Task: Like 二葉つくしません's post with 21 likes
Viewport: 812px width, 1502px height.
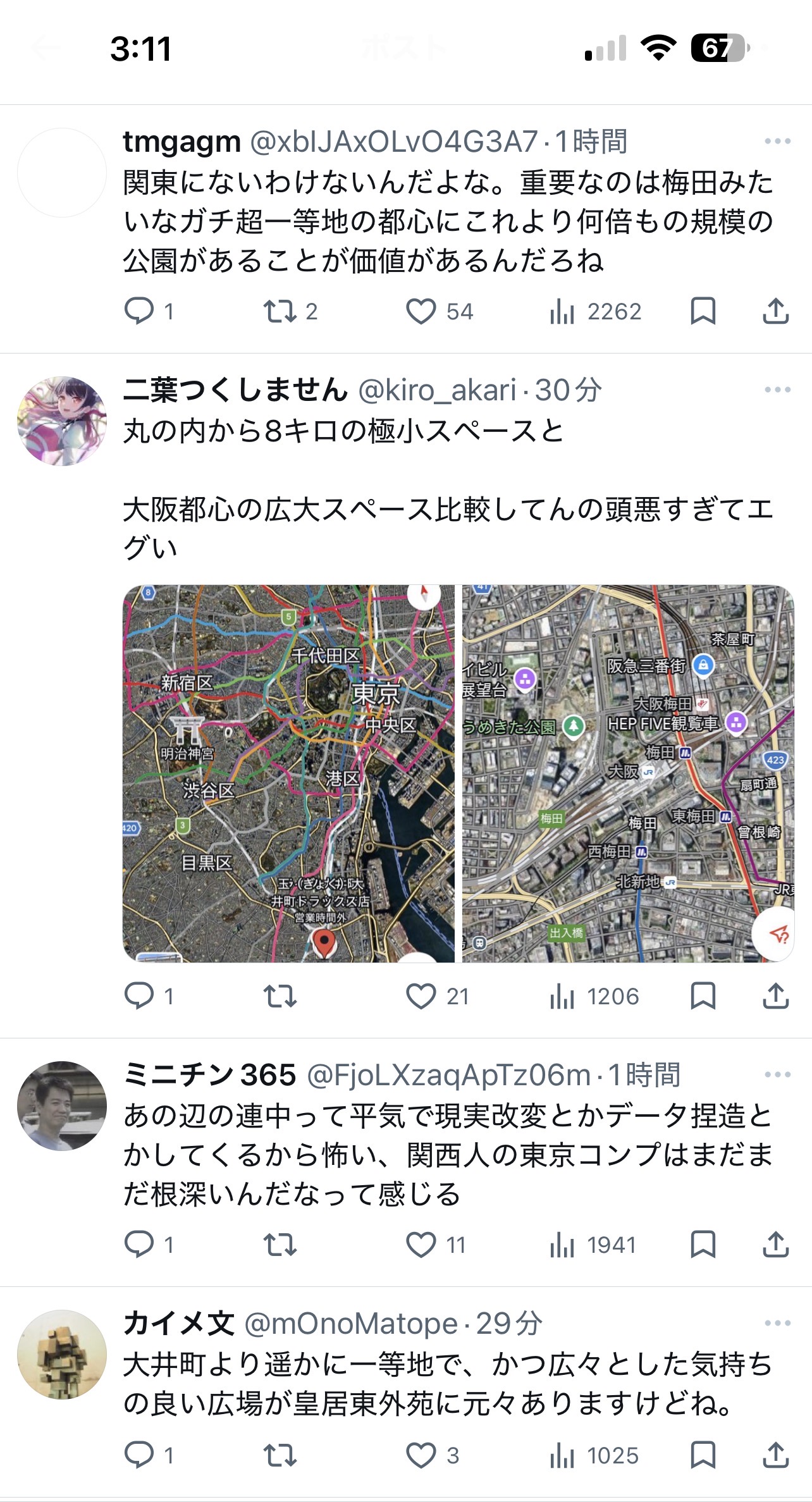Action: point(421,996)
